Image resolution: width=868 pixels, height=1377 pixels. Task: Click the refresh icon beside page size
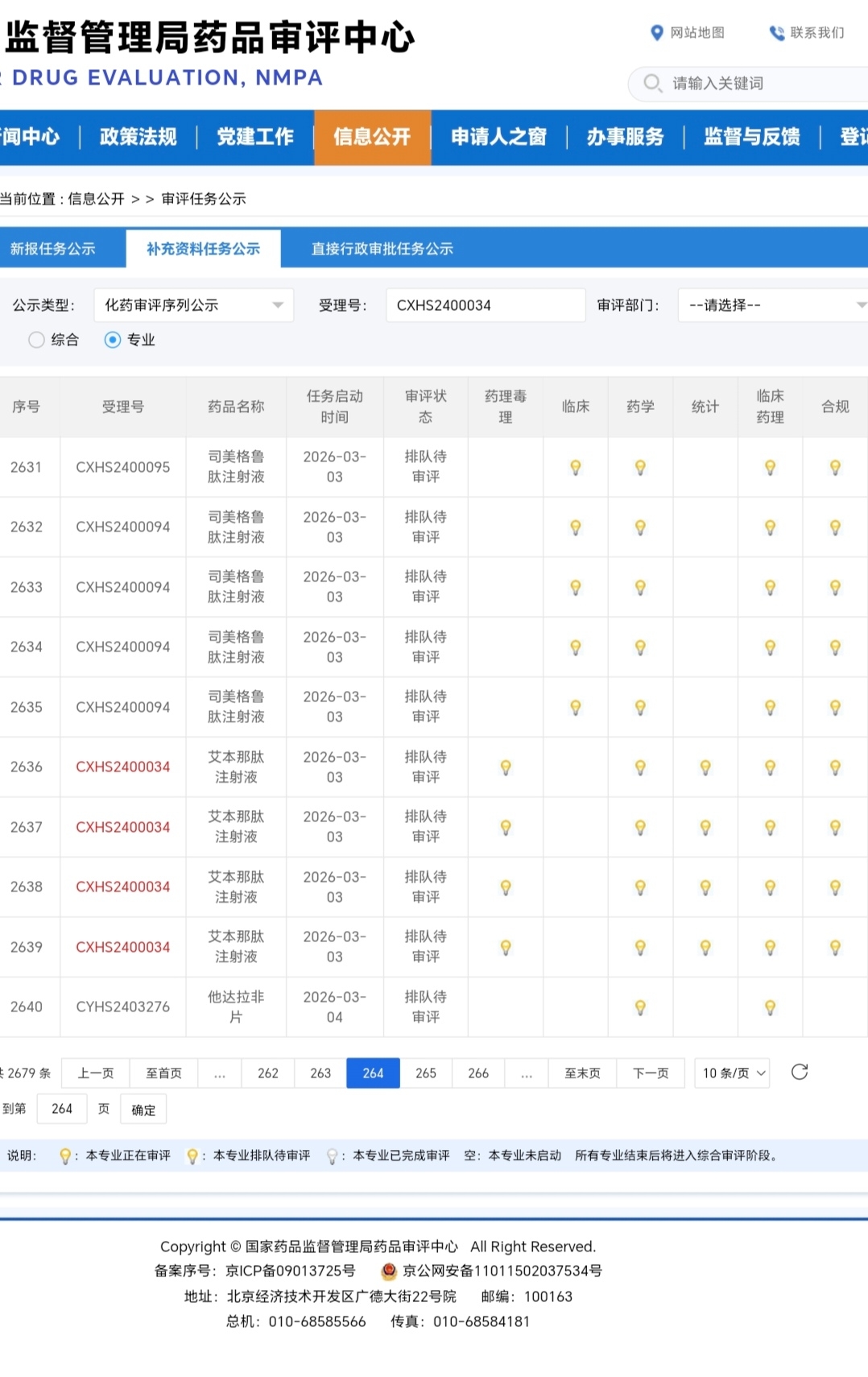799,1072
